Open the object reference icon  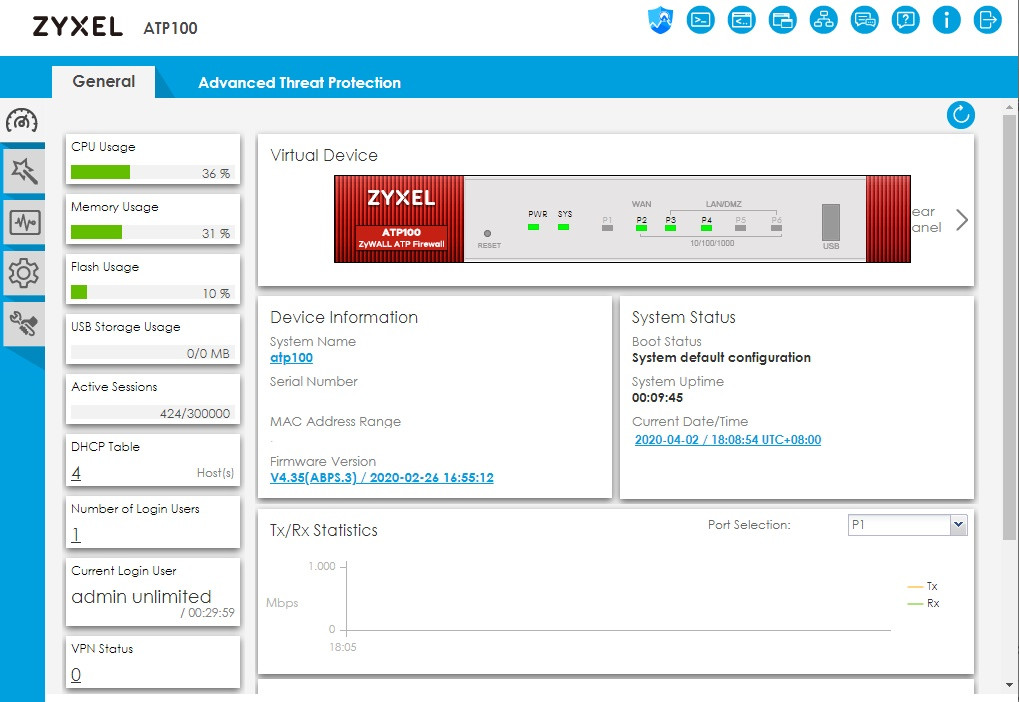[x=782, y=20]
